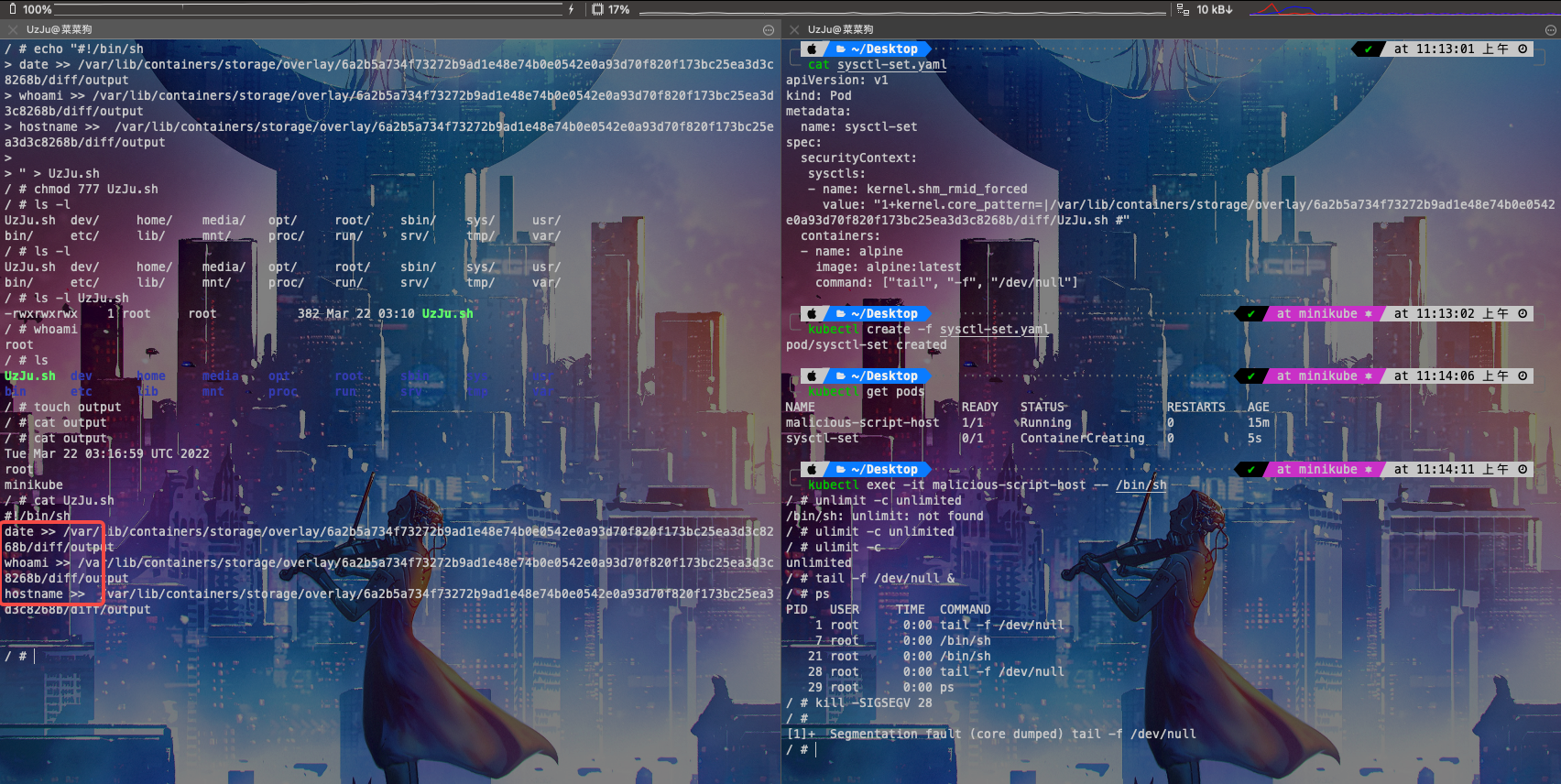Click the 'touch output' command in left pane

[78, 407]
